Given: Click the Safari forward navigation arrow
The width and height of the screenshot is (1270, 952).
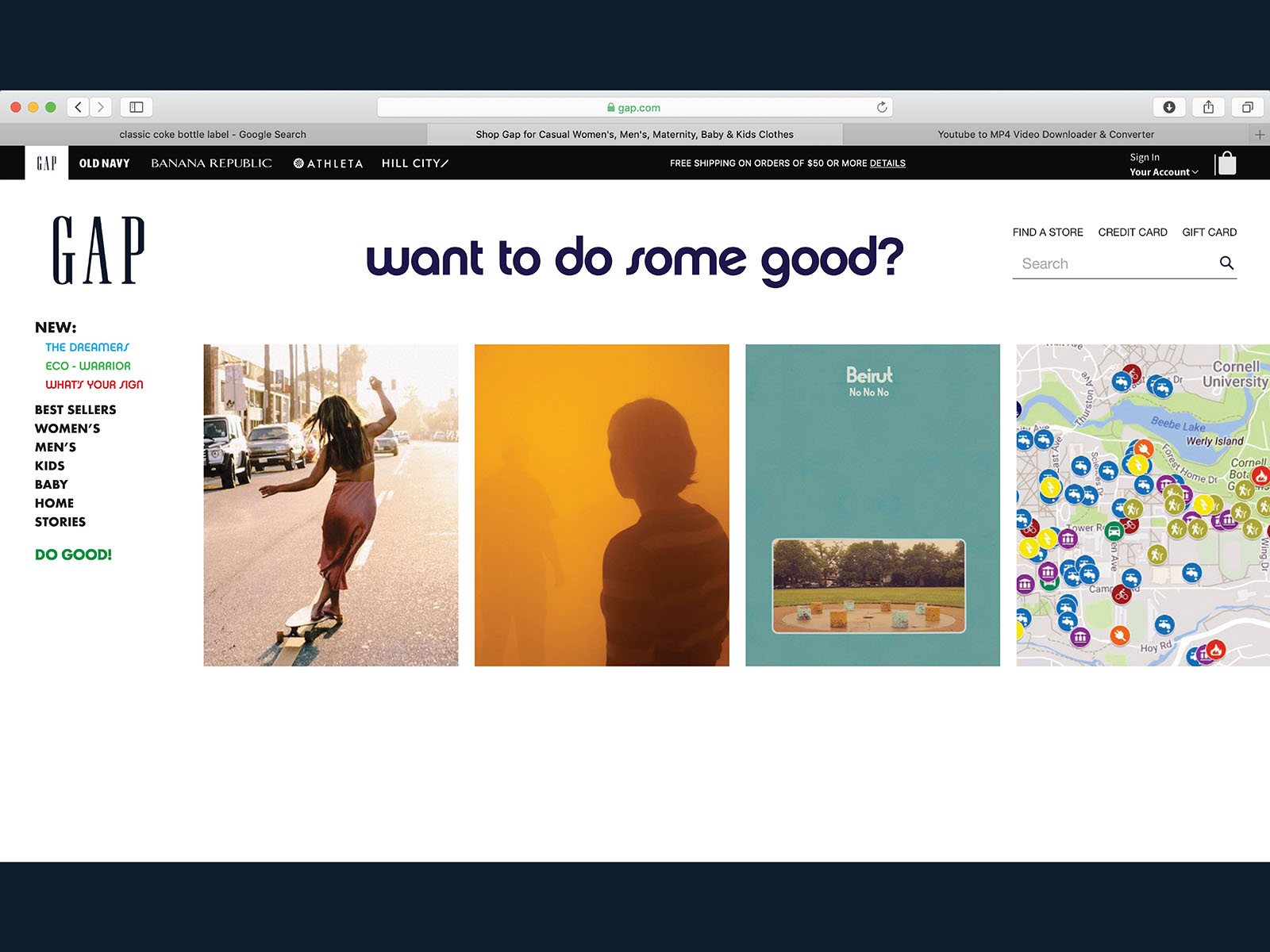Looking at the screenshot, I should point(101,107).
